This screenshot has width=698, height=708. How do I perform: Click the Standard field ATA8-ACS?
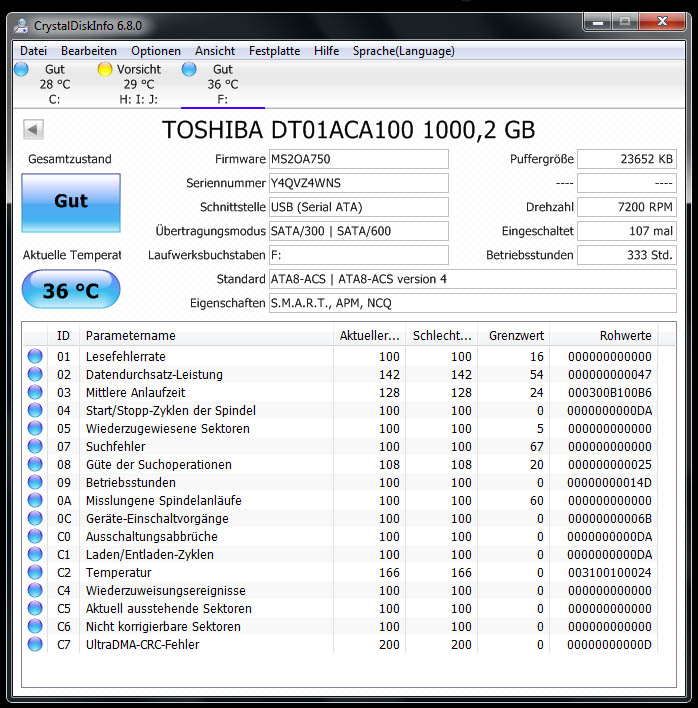[x=473, y=279]
